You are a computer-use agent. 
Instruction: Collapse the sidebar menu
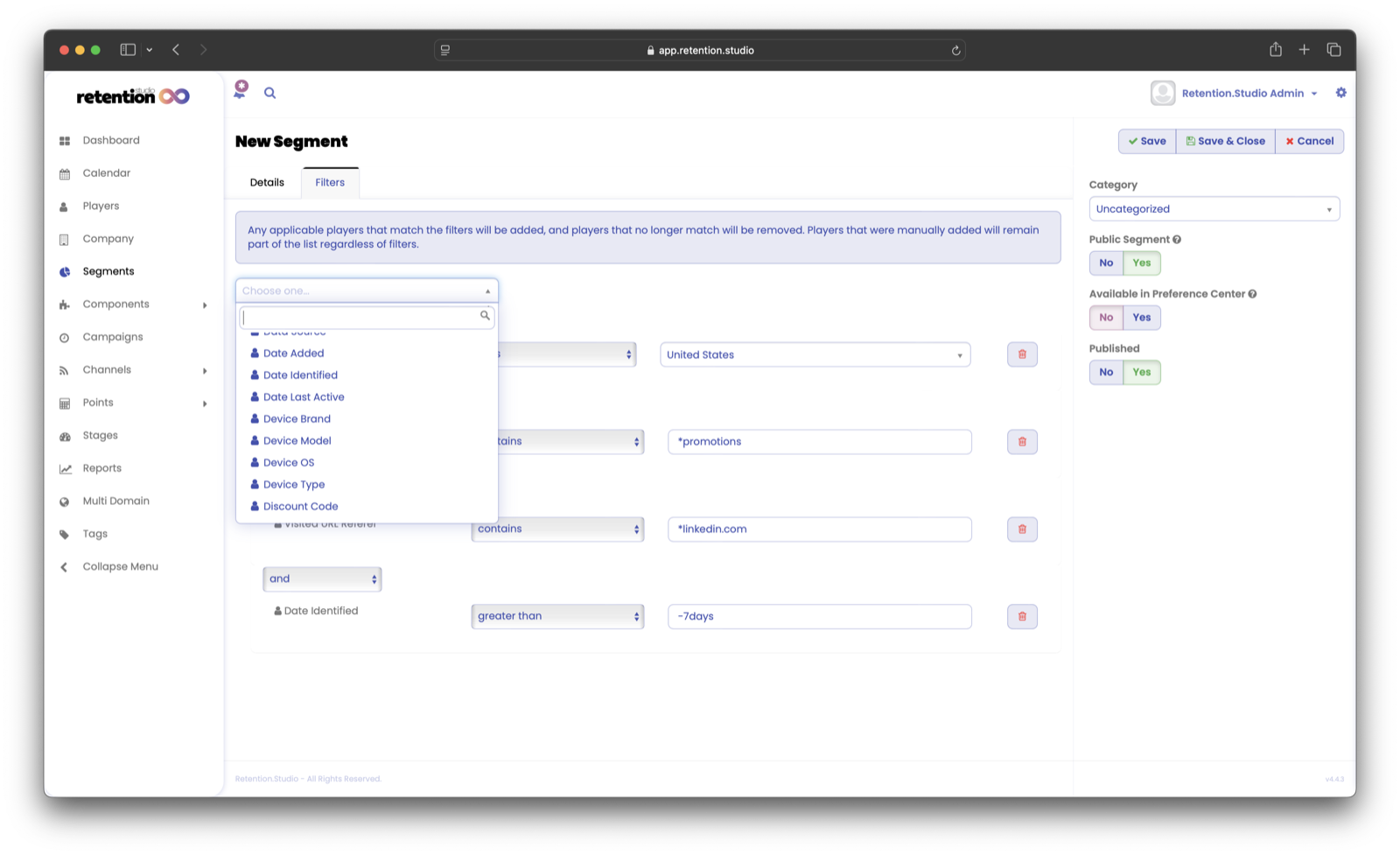(x=120, y=567)
